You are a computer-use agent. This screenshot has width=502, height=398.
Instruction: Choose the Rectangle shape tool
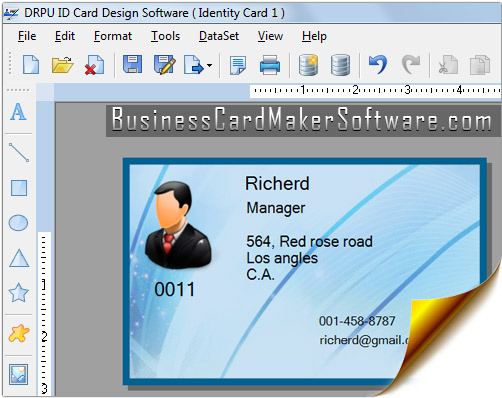click(x=19, y=188)
